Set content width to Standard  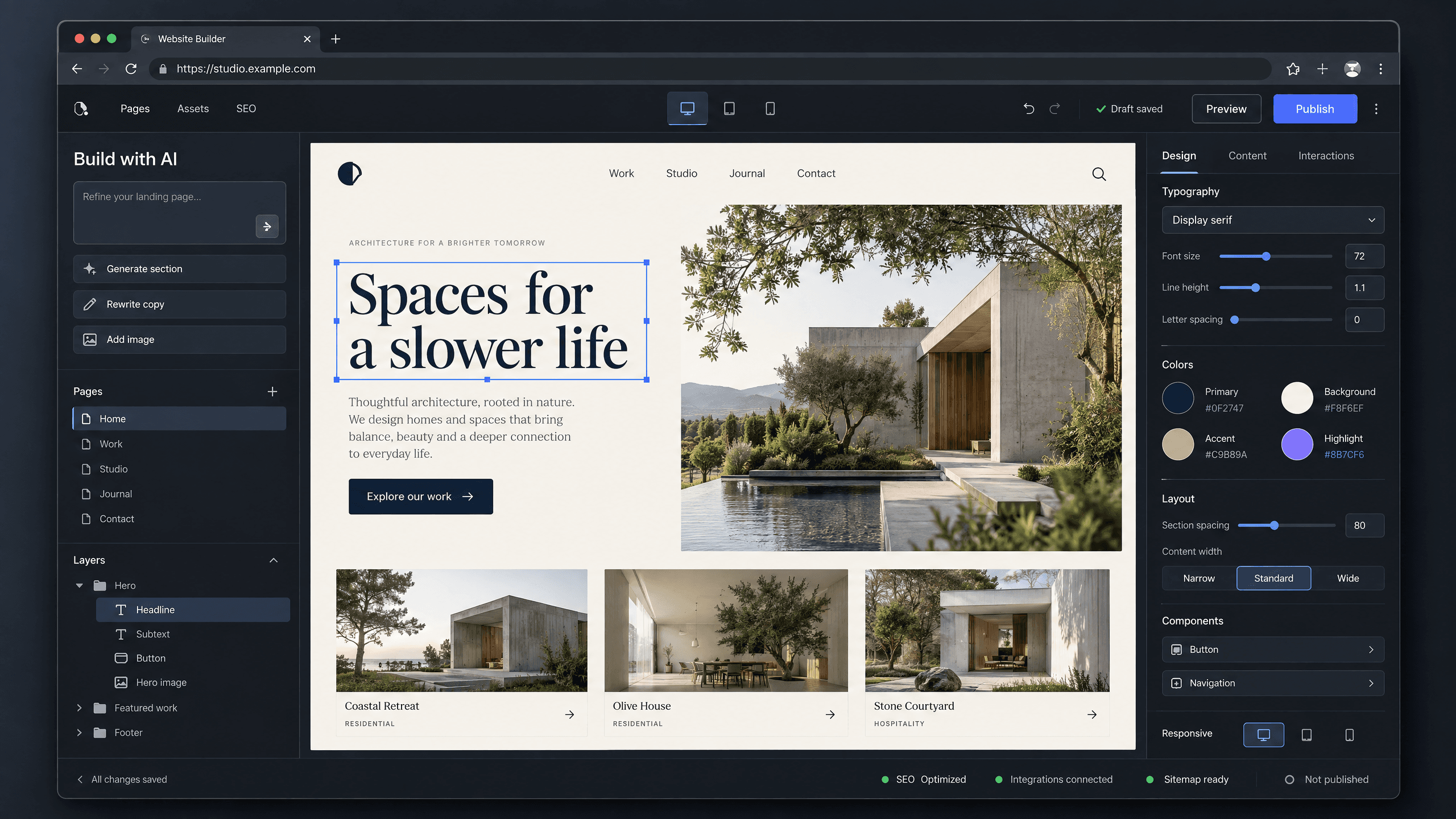point(1273,578)
